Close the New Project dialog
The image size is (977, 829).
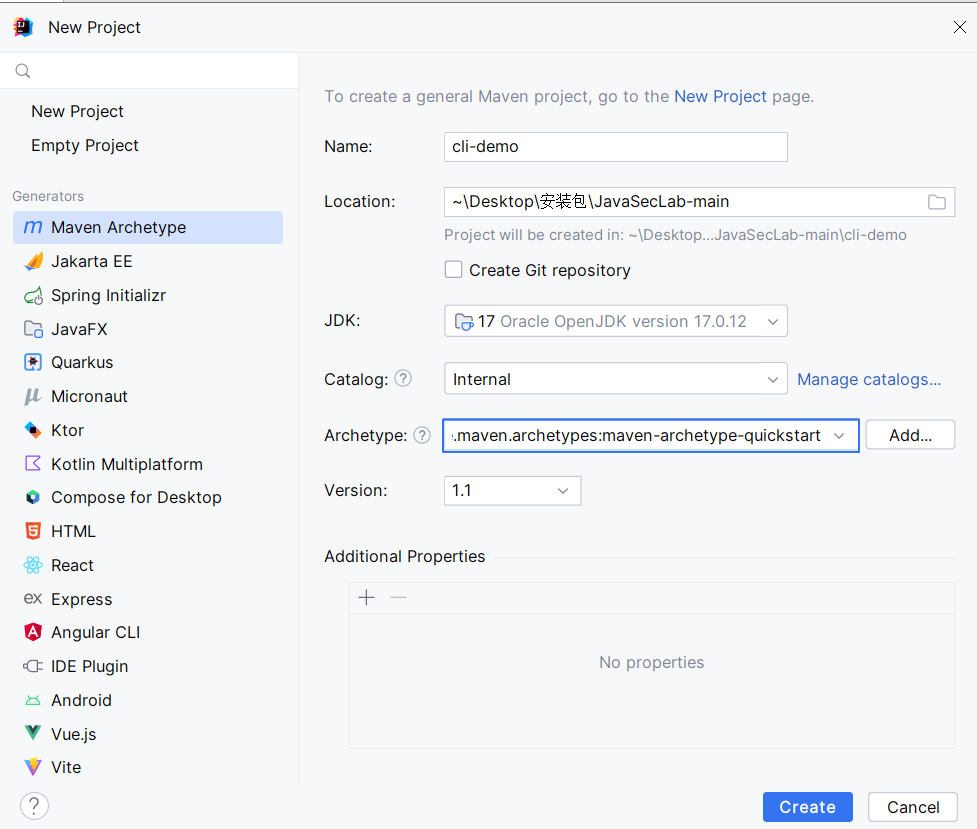point(960,27)
